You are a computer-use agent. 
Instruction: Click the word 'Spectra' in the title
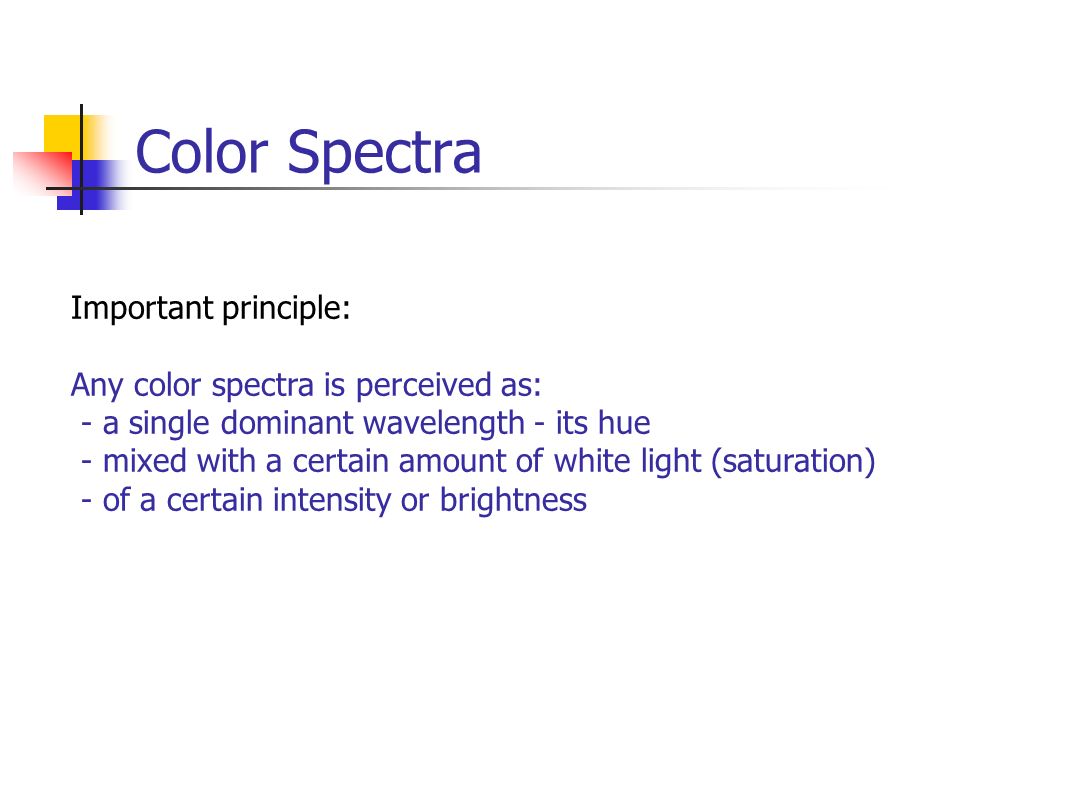384,155
